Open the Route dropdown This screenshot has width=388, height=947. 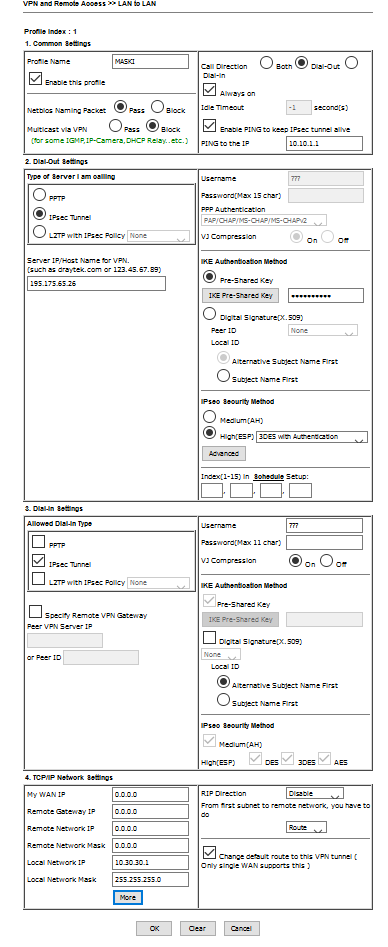pos(306,827)
